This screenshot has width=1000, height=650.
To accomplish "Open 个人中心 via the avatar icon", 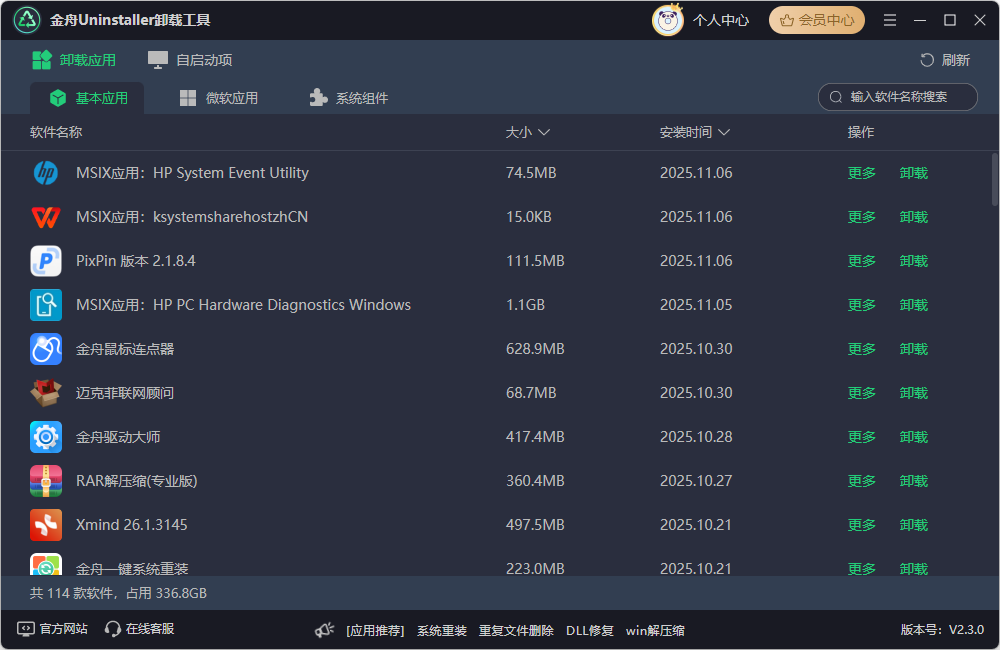I will pos(666,19).
